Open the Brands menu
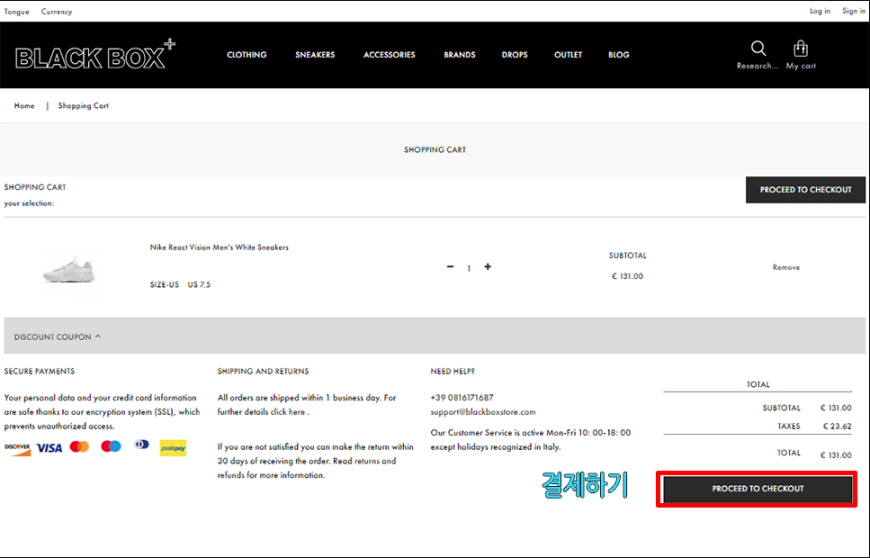This screenshot has height=558, width=870. click(459, 54)
